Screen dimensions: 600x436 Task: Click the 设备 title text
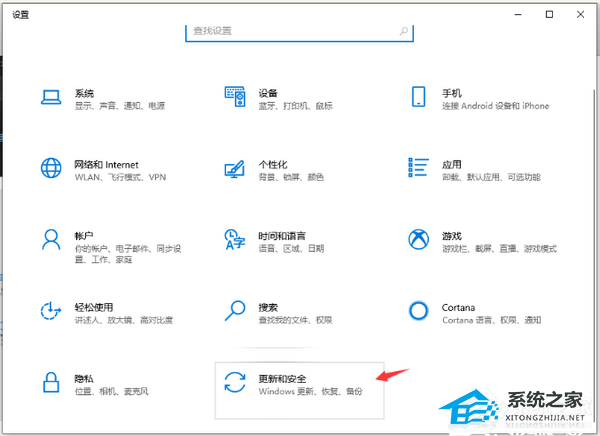(268, 93)
